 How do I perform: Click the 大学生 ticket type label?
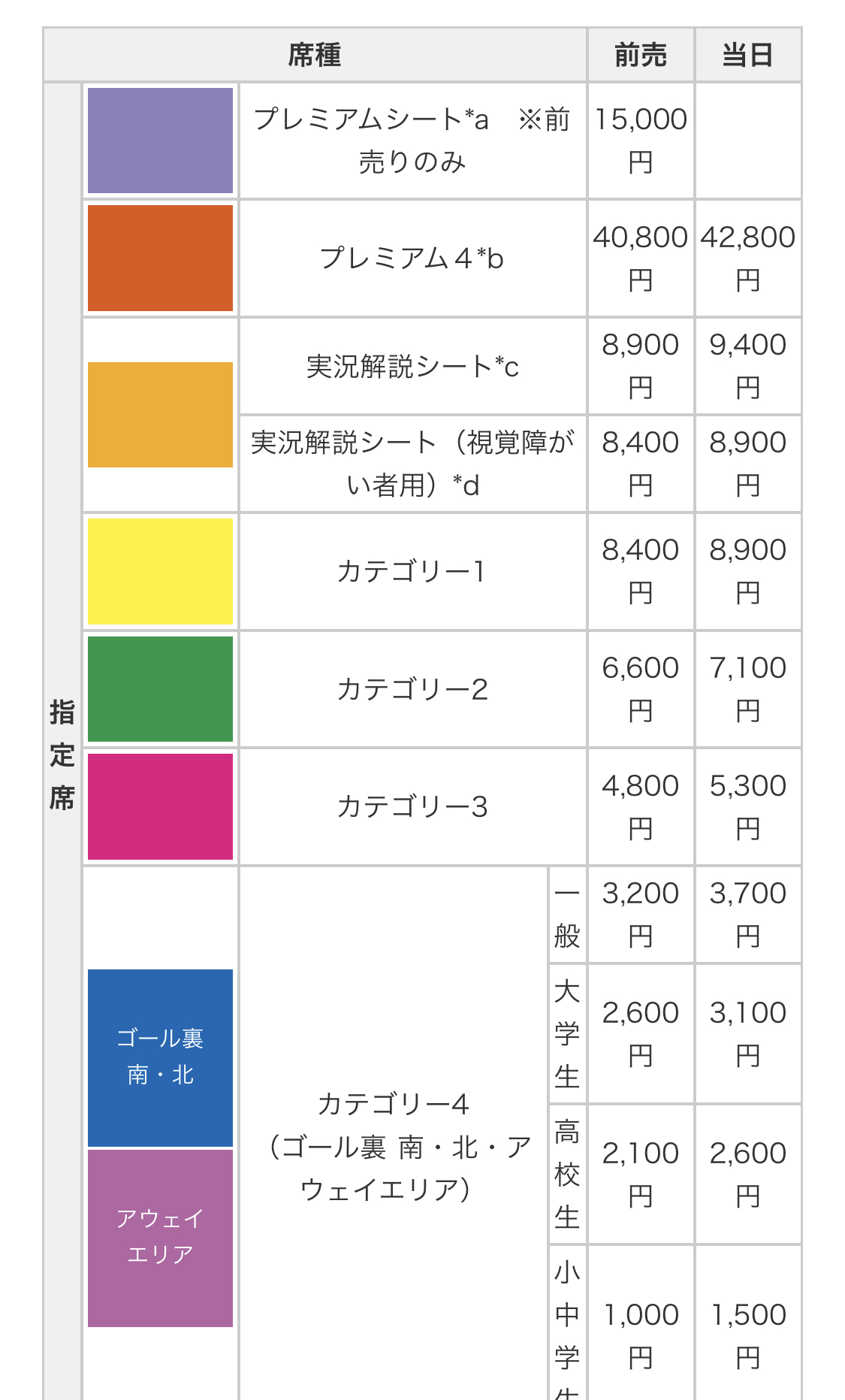point(567,1034)
